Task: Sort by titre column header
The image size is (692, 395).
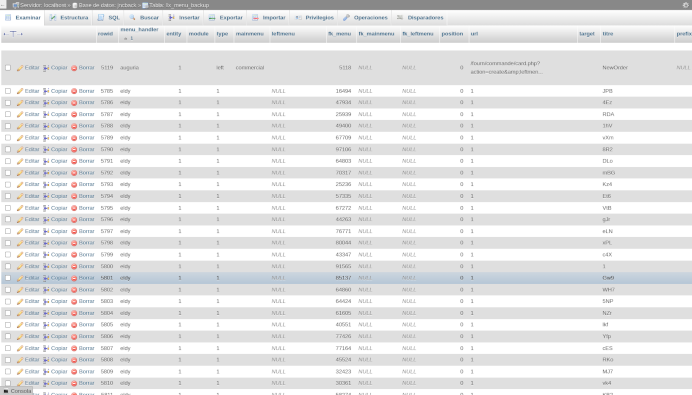Action: coord(608,34)
